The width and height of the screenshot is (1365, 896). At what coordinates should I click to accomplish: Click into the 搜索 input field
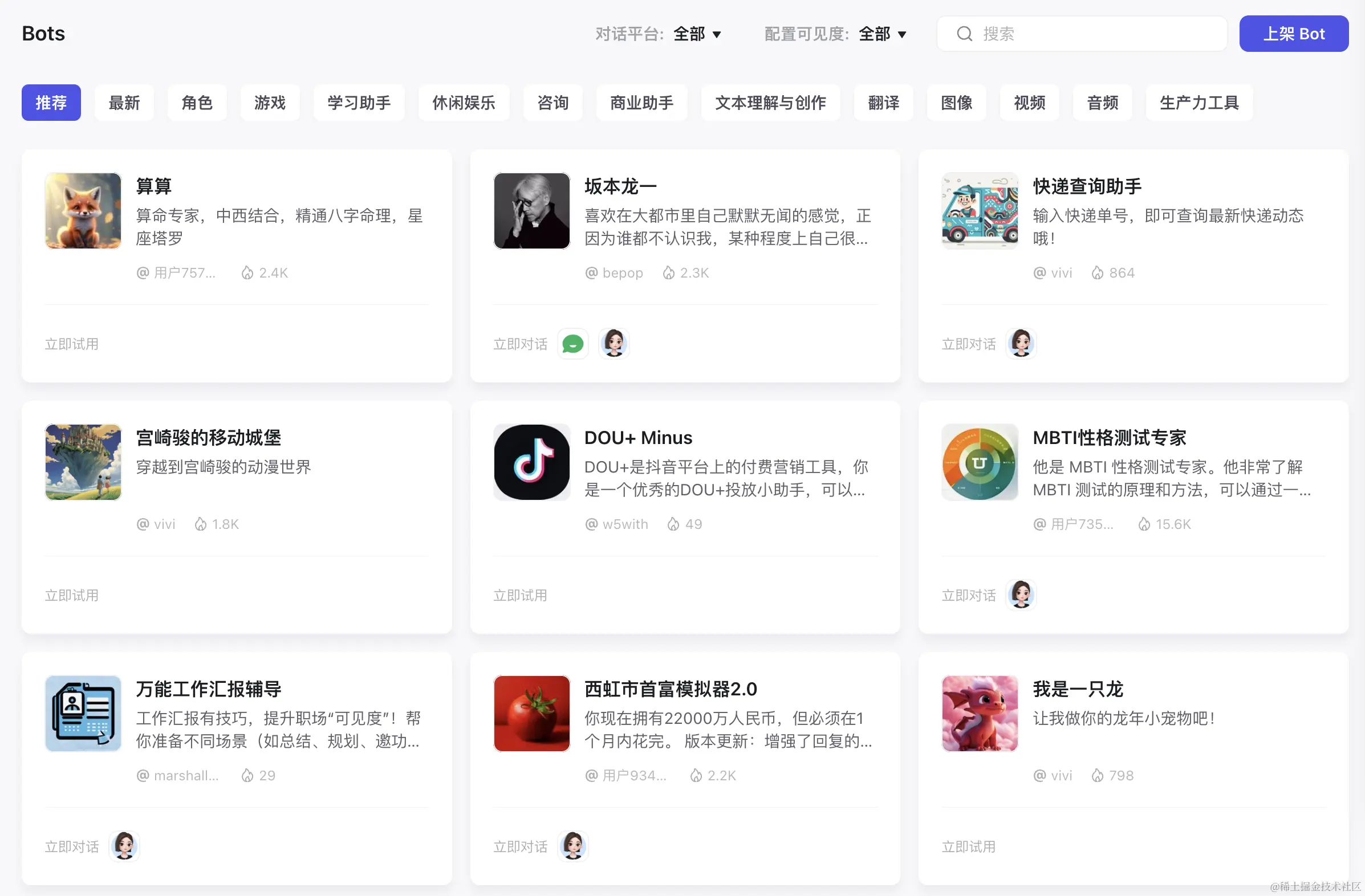point(1090,34)
